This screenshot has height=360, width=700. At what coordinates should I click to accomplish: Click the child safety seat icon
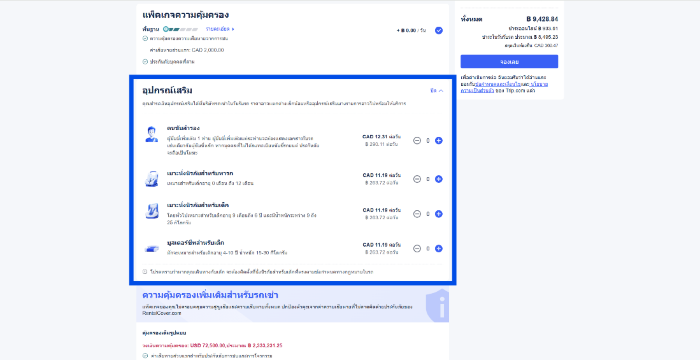152,211
